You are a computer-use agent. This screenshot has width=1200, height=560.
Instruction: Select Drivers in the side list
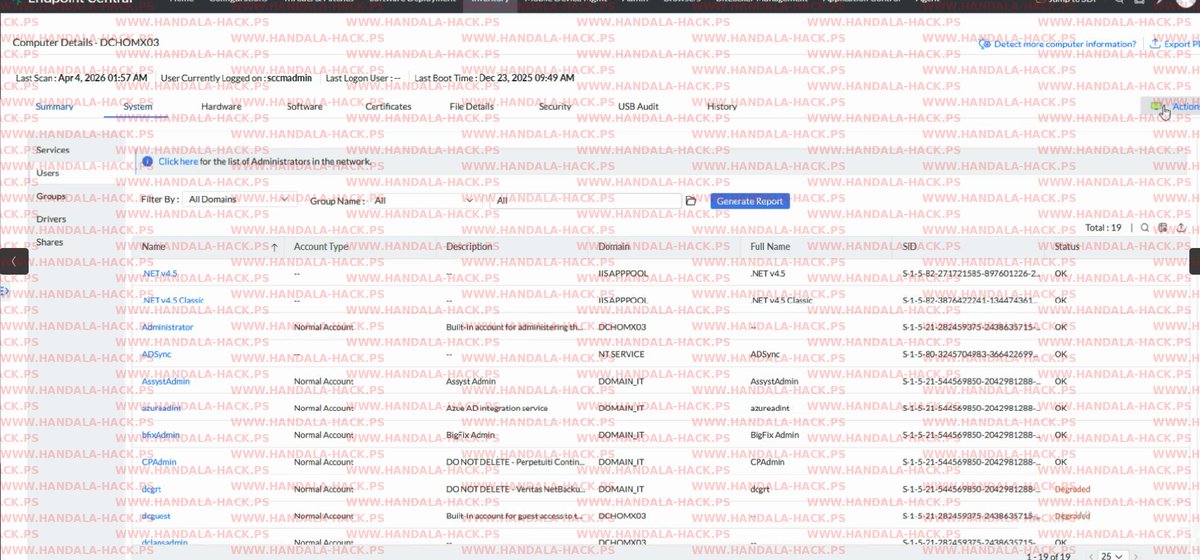click(51, 219)
